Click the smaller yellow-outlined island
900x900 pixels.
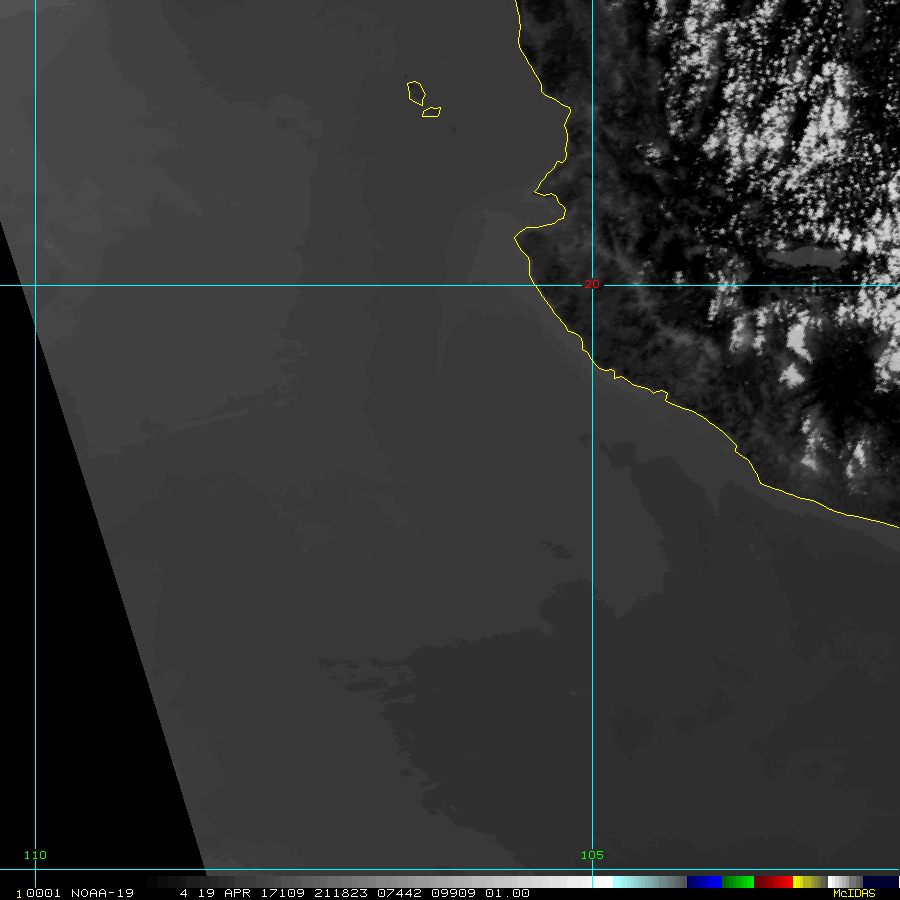click(432, 112)
